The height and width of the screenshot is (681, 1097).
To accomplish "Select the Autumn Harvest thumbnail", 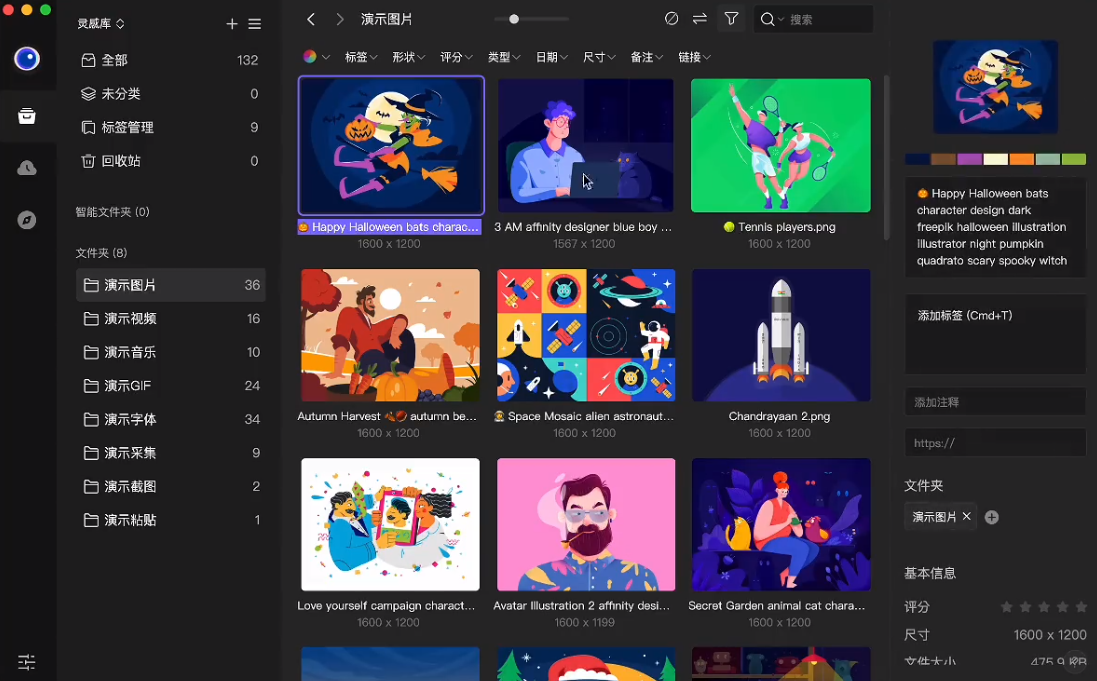I will pyautogui.click(x=390, y=335).
